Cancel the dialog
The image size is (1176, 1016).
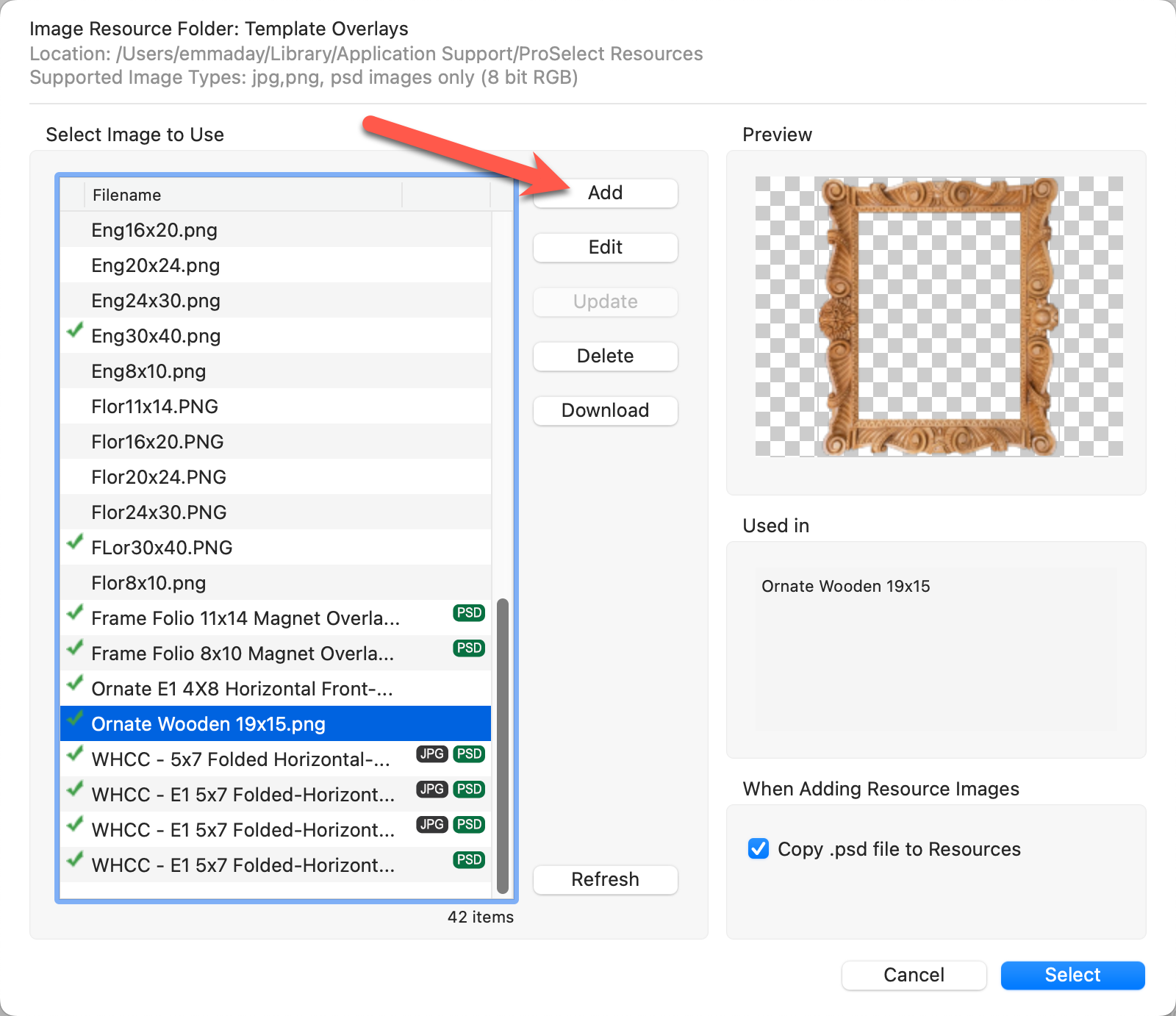tap(914, 976)
